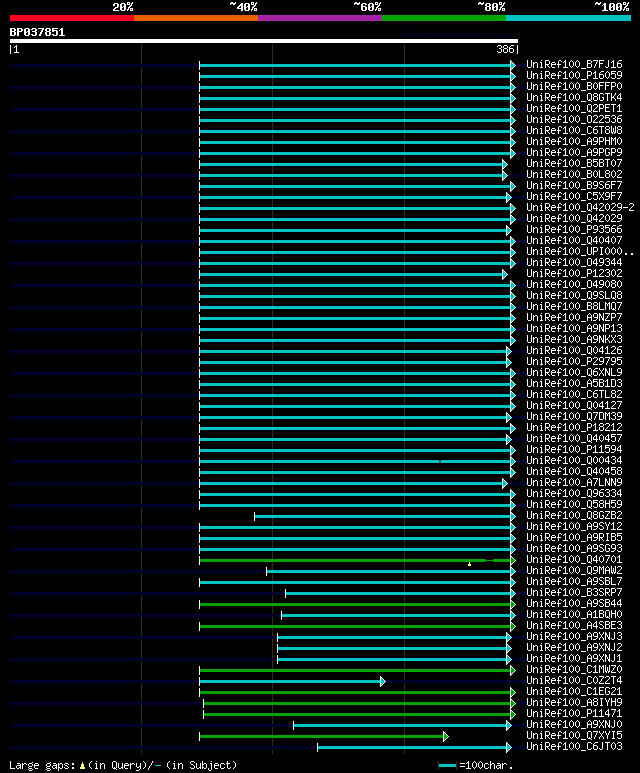Select the UniRef100_A9SY12 label
Screen dimensions: 640x773
[574, 527]
